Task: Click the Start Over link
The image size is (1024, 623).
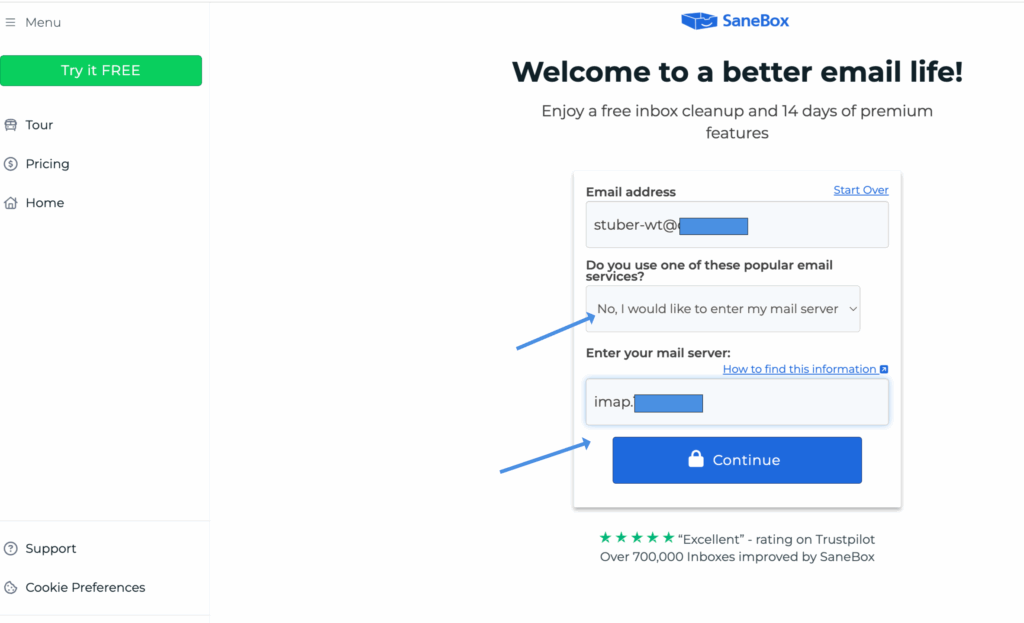Action: 860,190
